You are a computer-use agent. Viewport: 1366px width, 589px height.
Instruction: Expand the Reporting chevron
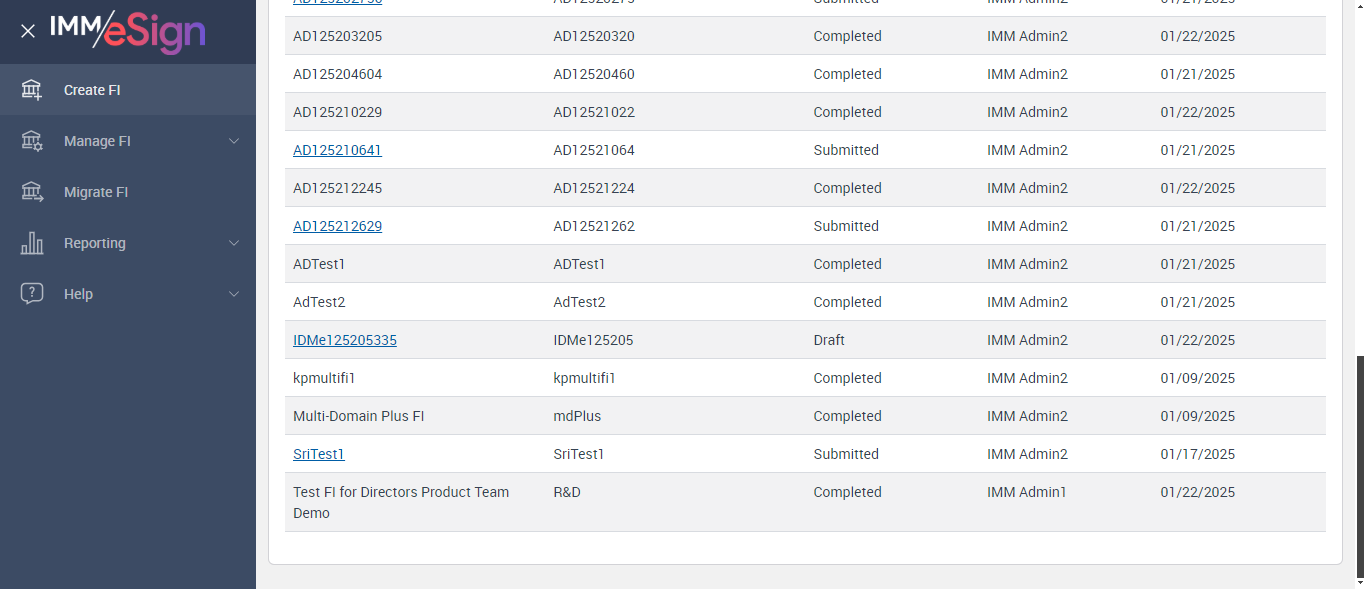coord(234,243)
